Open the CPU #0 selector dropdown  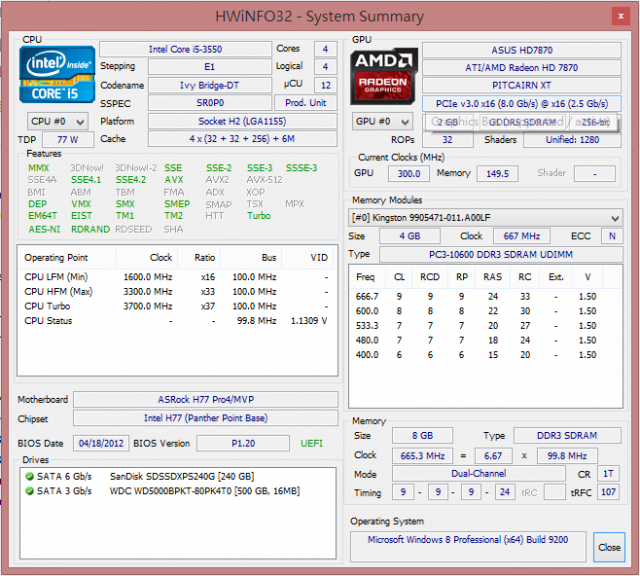click(58, 121)
